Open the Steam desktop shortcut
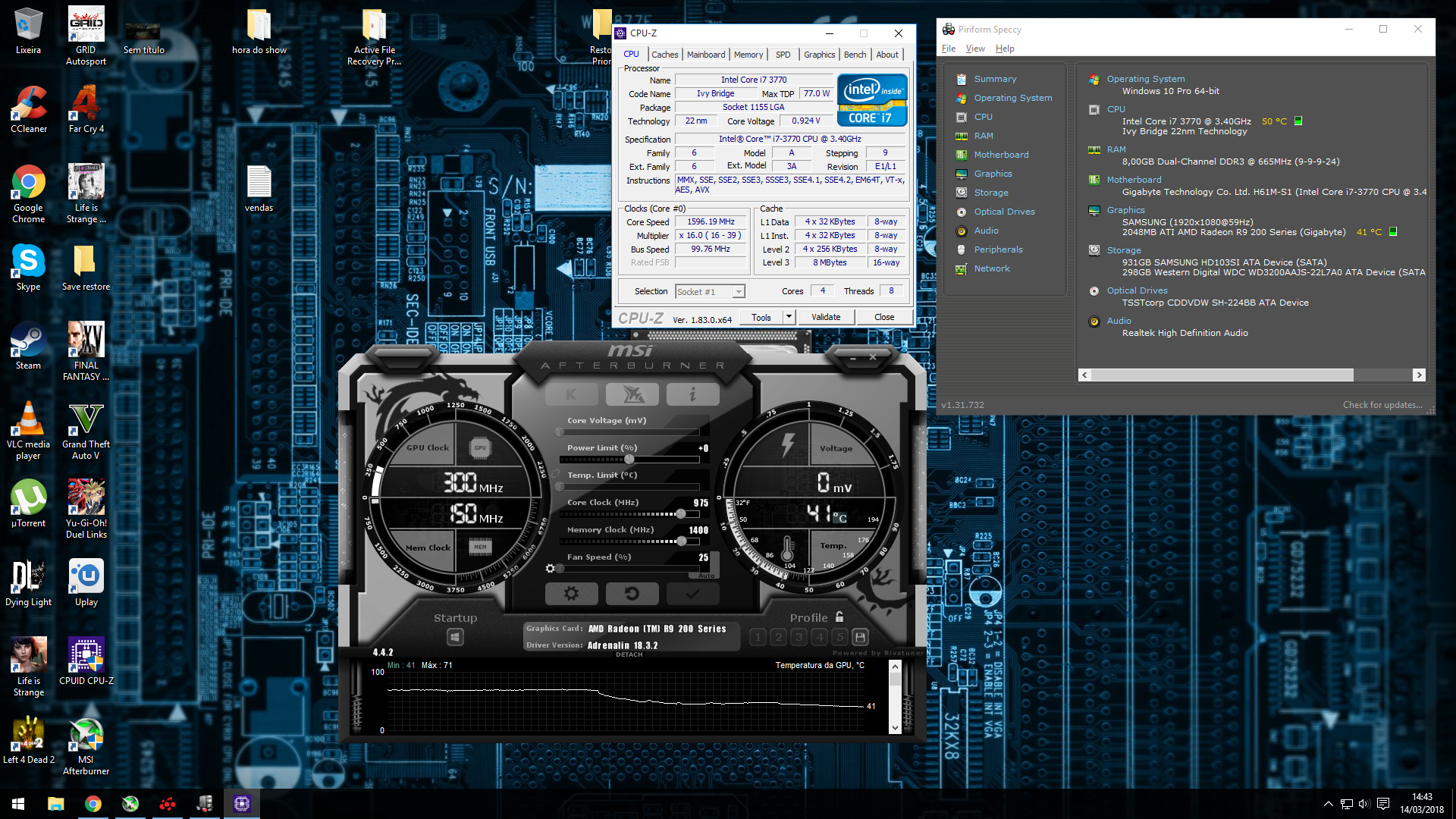 point(28,346)
